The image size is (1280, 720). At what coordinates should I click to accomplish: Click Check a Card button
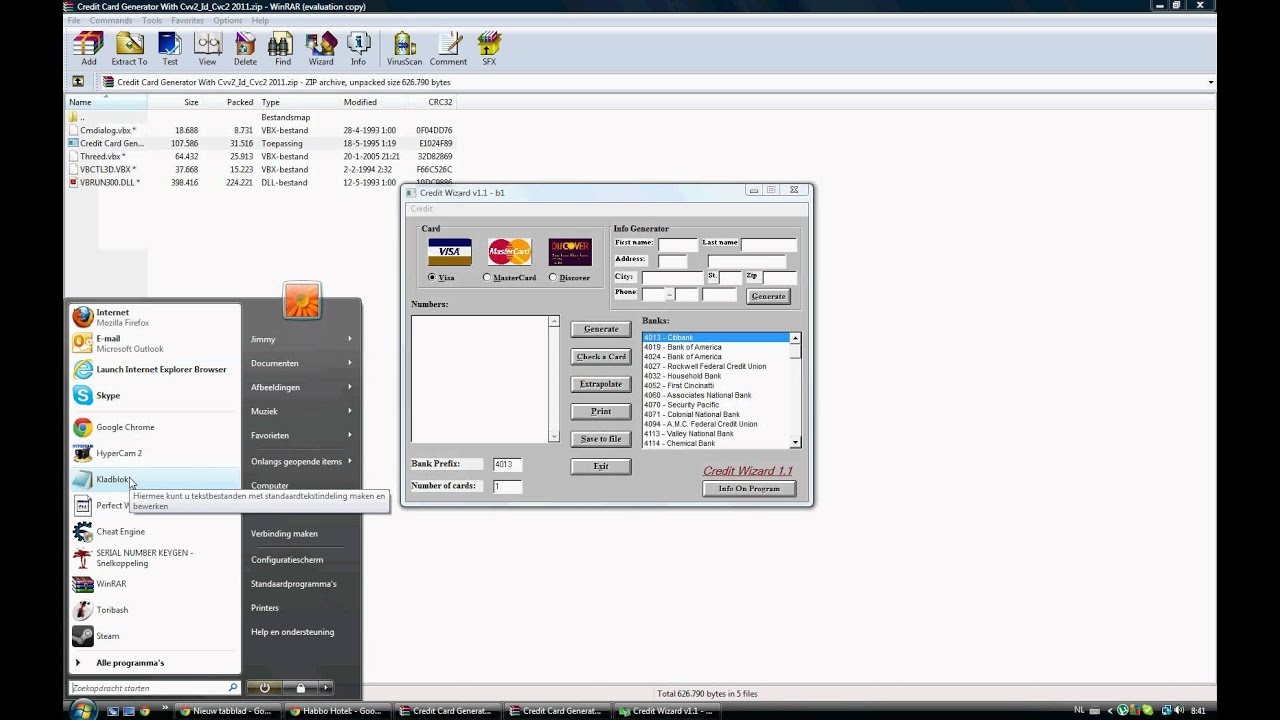point(601,356)
